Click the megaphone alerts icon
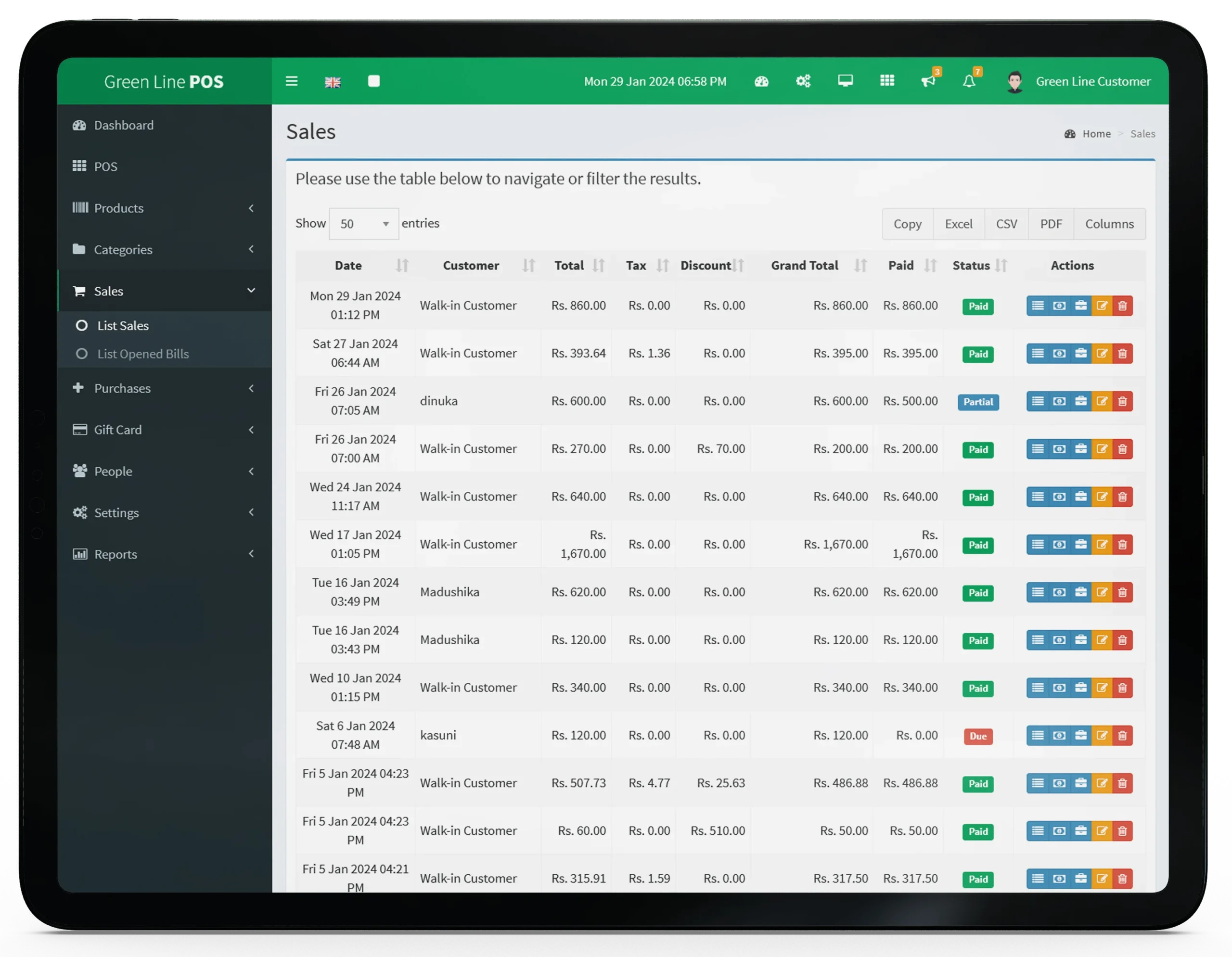This screenshot has height=957, width=1232. (x=928, y=81)
